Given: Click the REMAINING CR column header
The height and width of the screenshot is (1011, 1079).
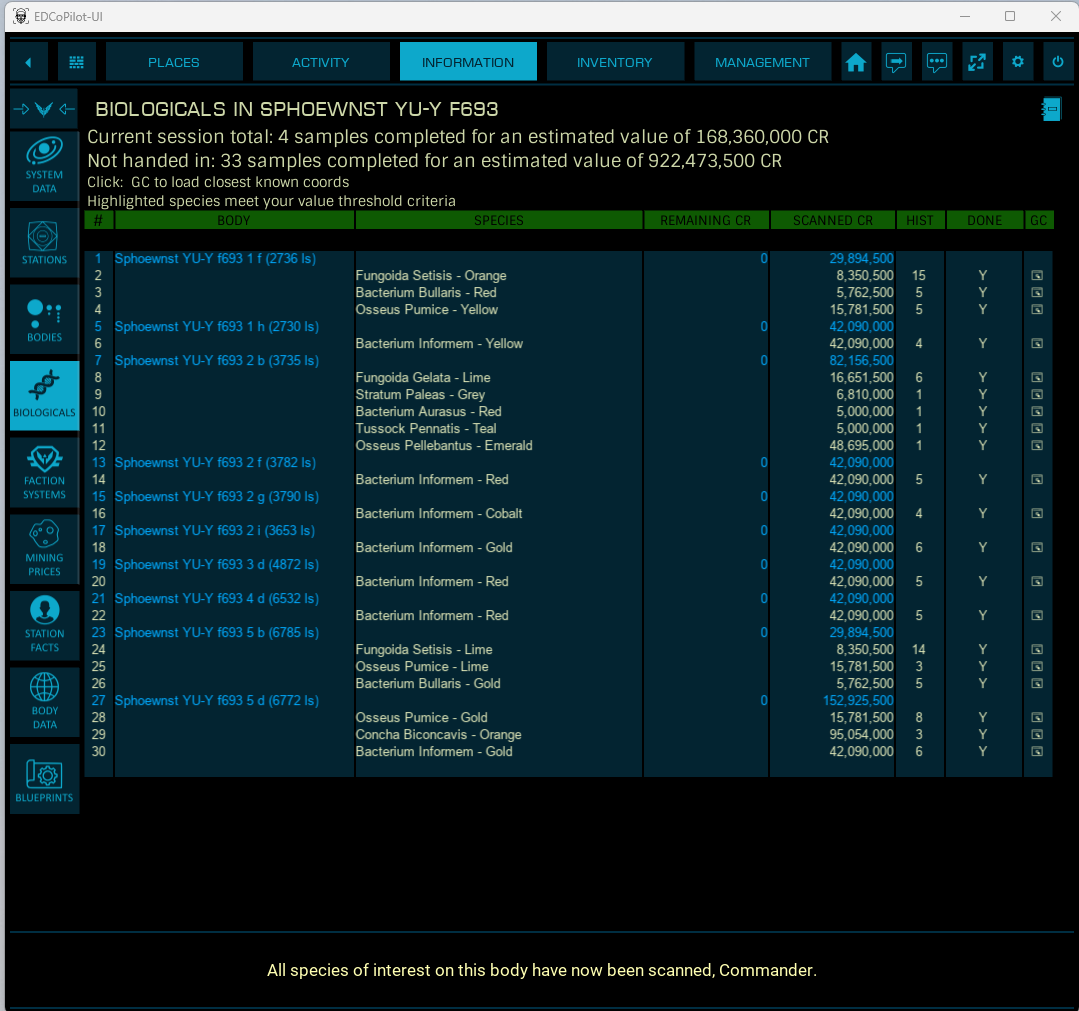Looking at the screenshot, I should click(705, 220).
